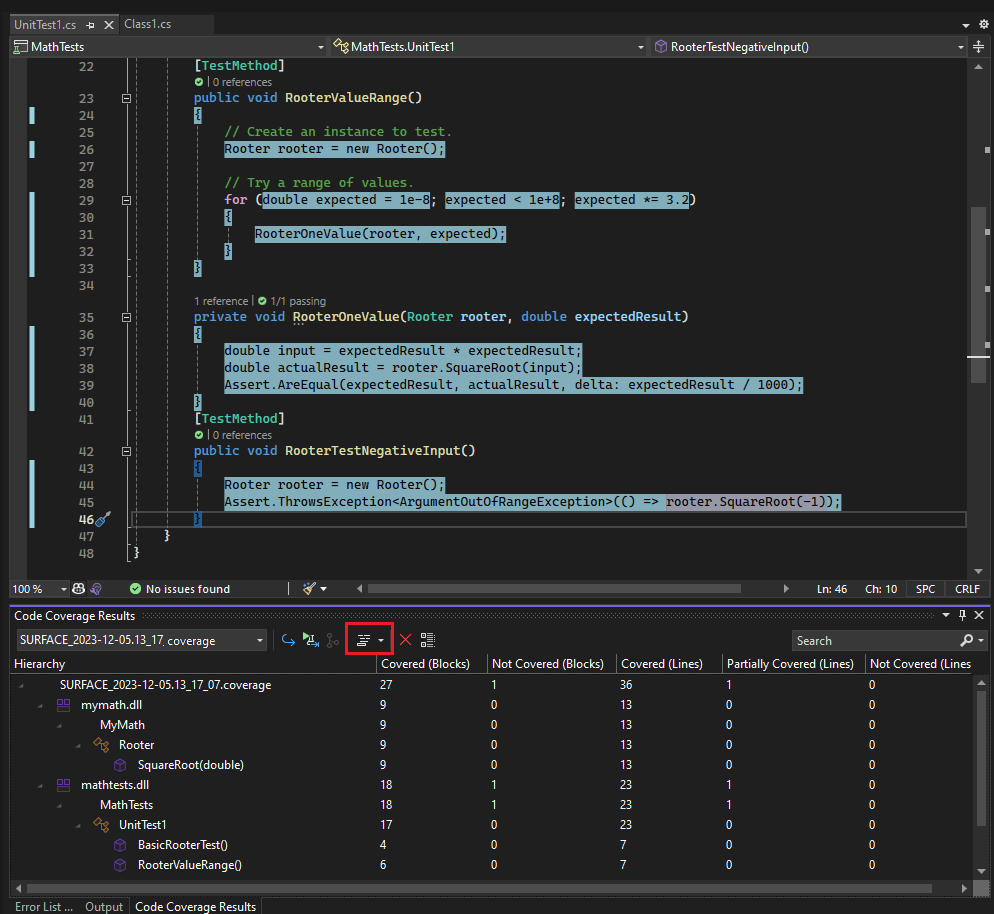
Task: Click the SPC indentation indicator
Action: pos(926,589)
